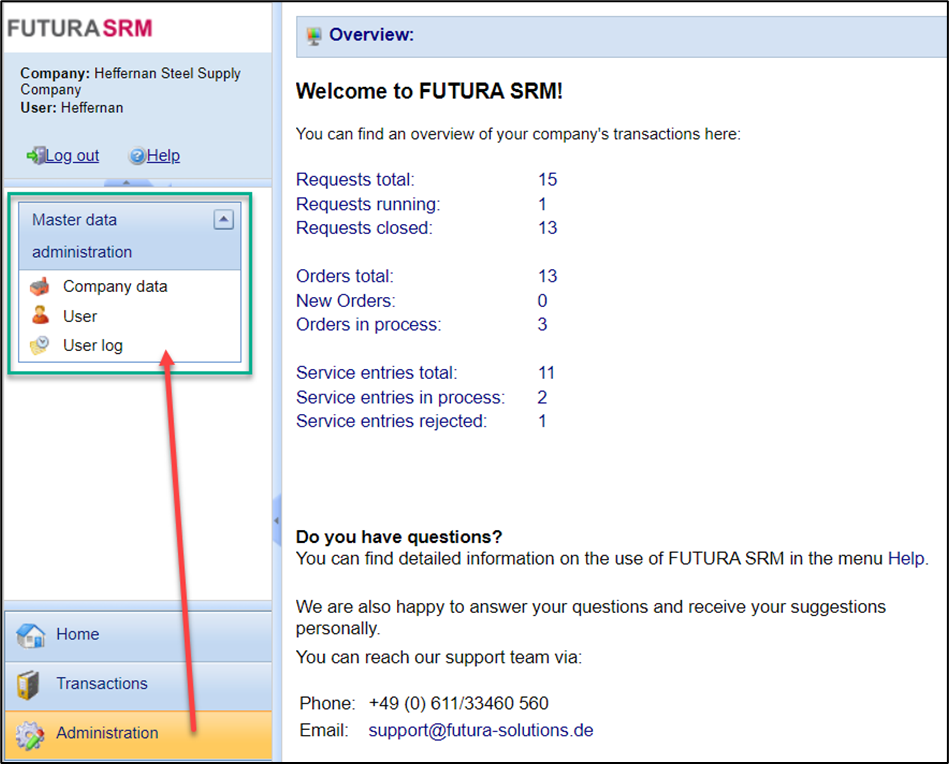Click the Log out link

(72, 156)
